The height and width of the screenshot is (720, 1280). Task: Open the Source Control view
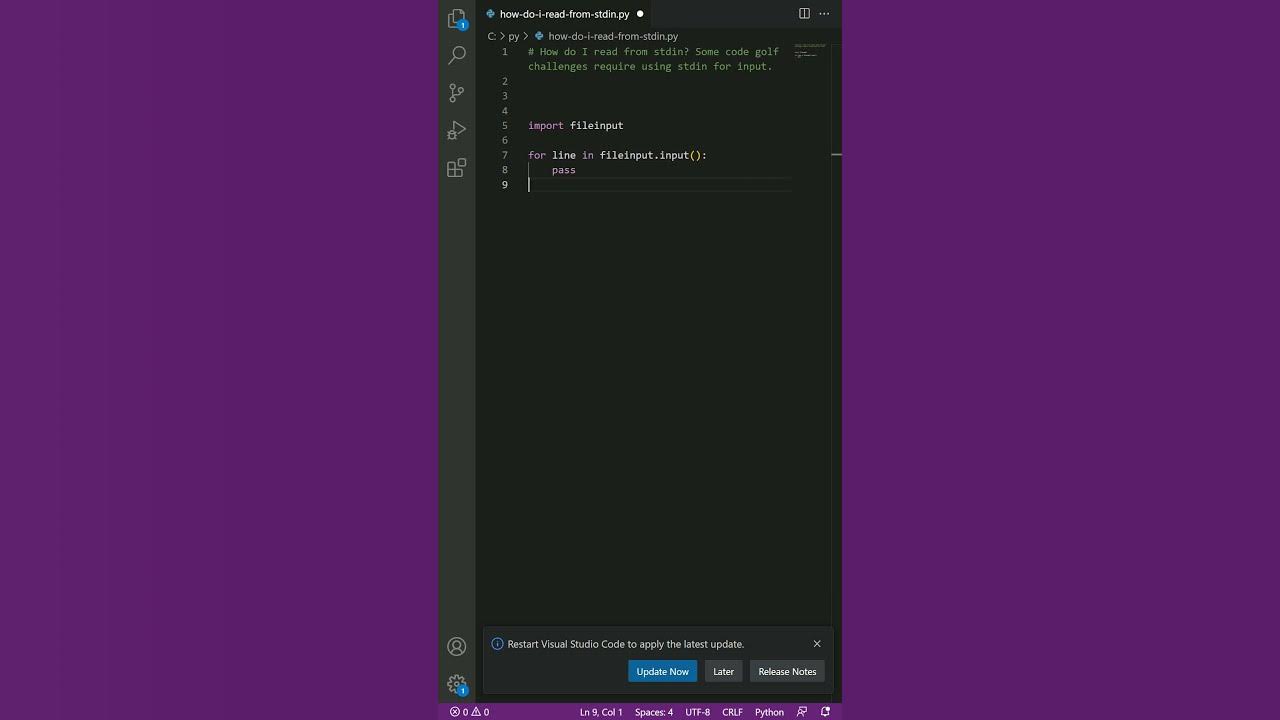click(x=457, y=92)
